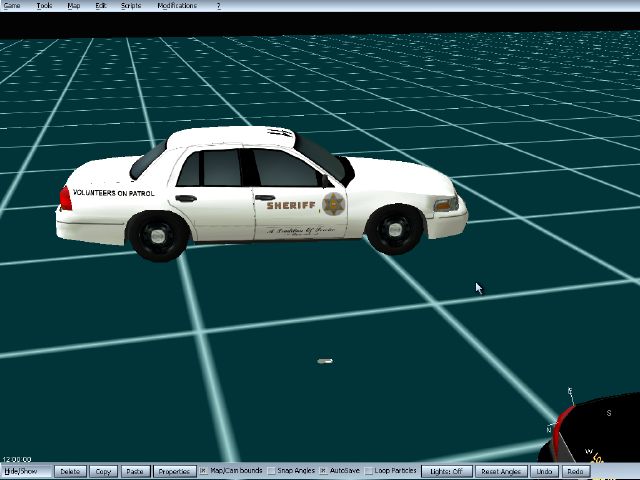Open the Edit menu
Screen dimensions: 640x480
[101, 6]
